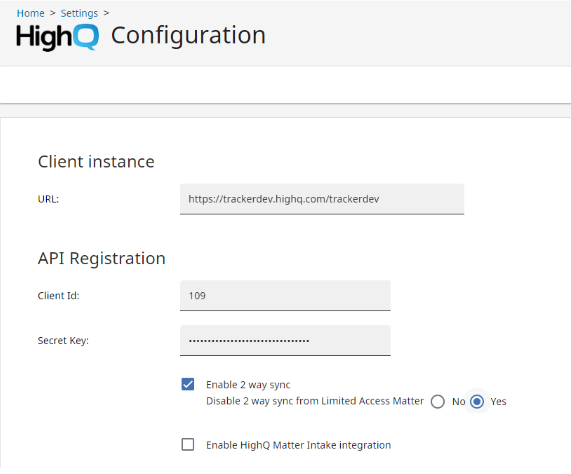This screenshot has height=474, width=571.
Task: Click the 'Secret Key:' label
Action: coord(63,341)
